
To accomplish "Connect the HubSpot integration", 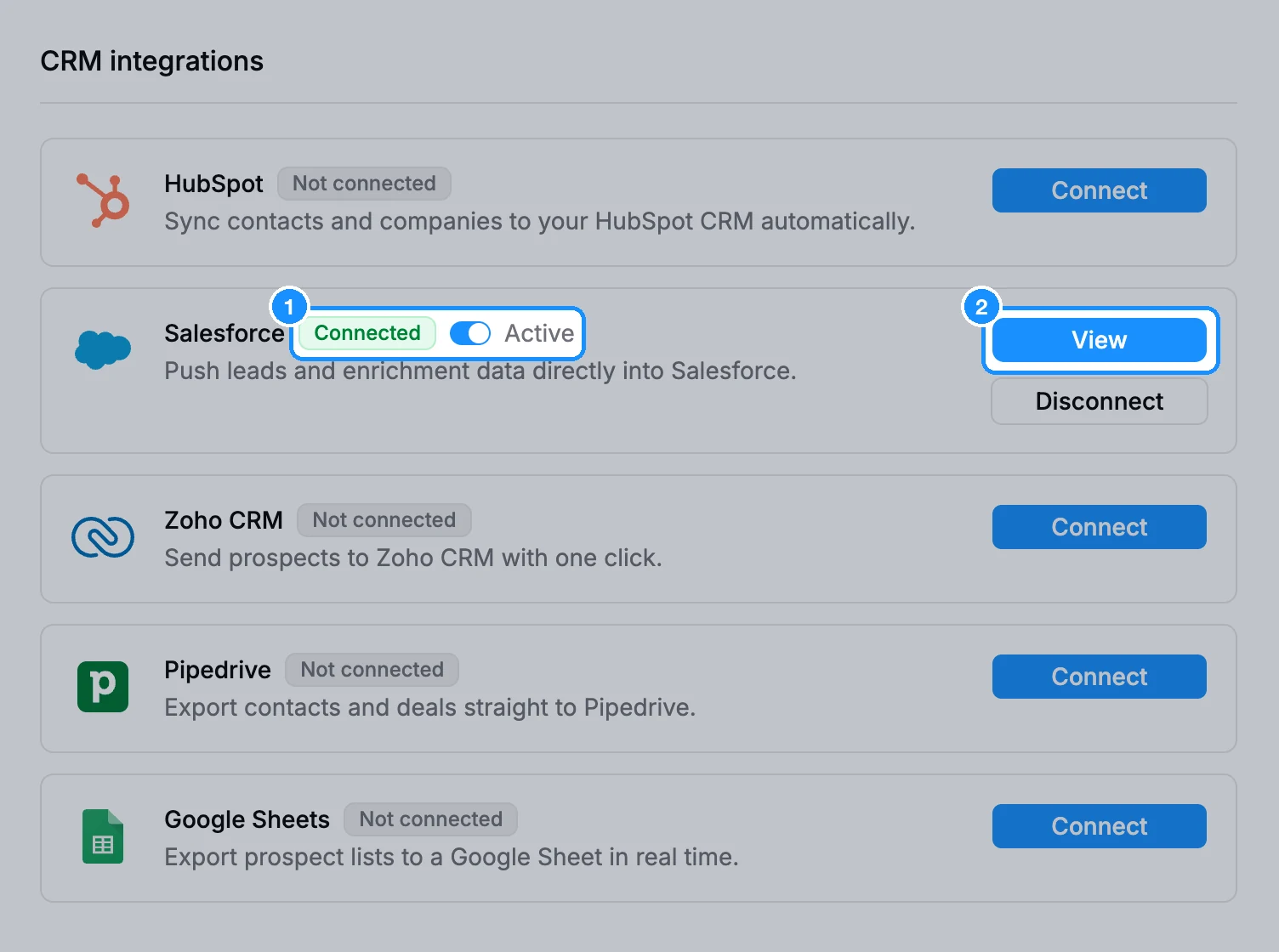I will click(1099, 190).
